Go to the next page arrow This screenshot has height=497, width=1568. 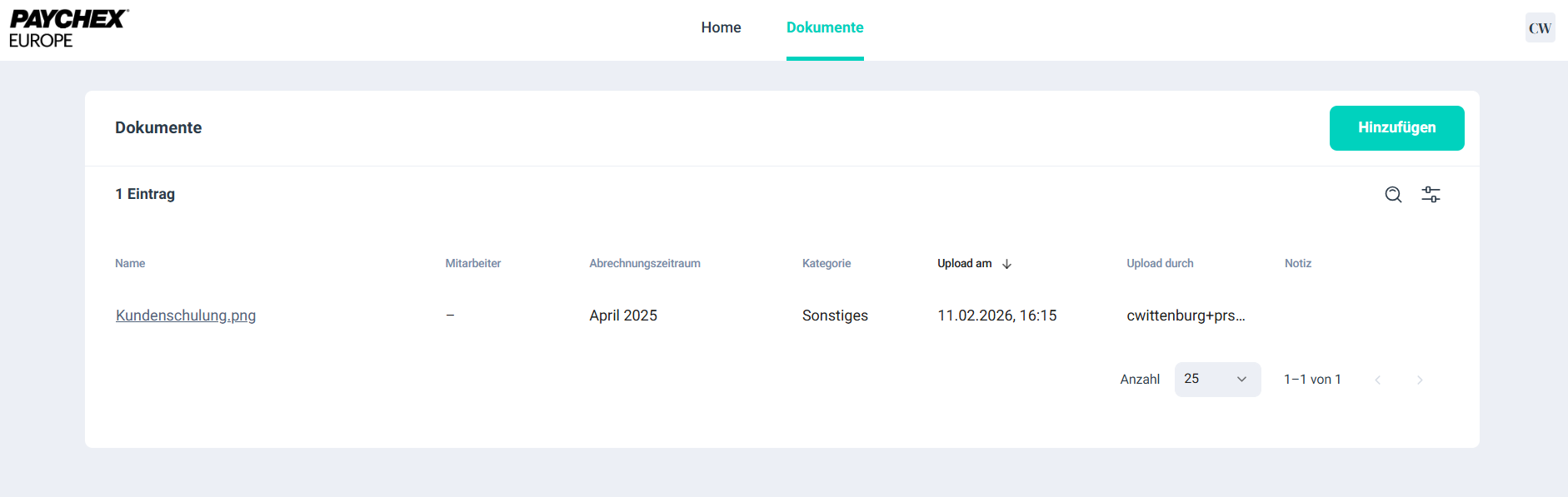pos(1420,380)
